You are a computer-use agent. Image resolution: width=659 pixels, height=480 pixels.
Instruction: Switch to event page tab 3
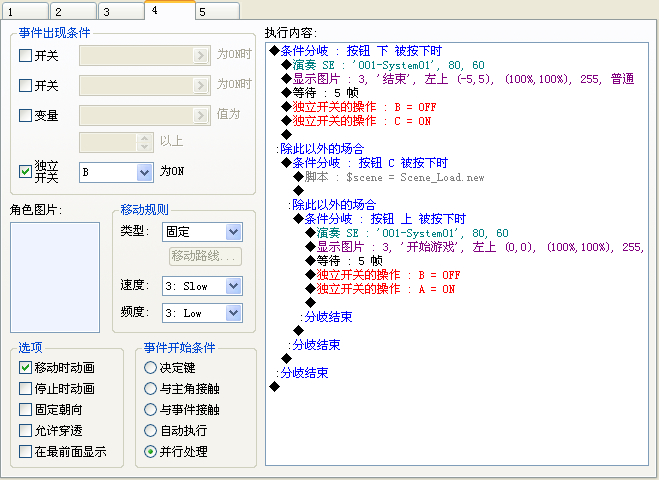pyautogui.click(x=121, y=11)
